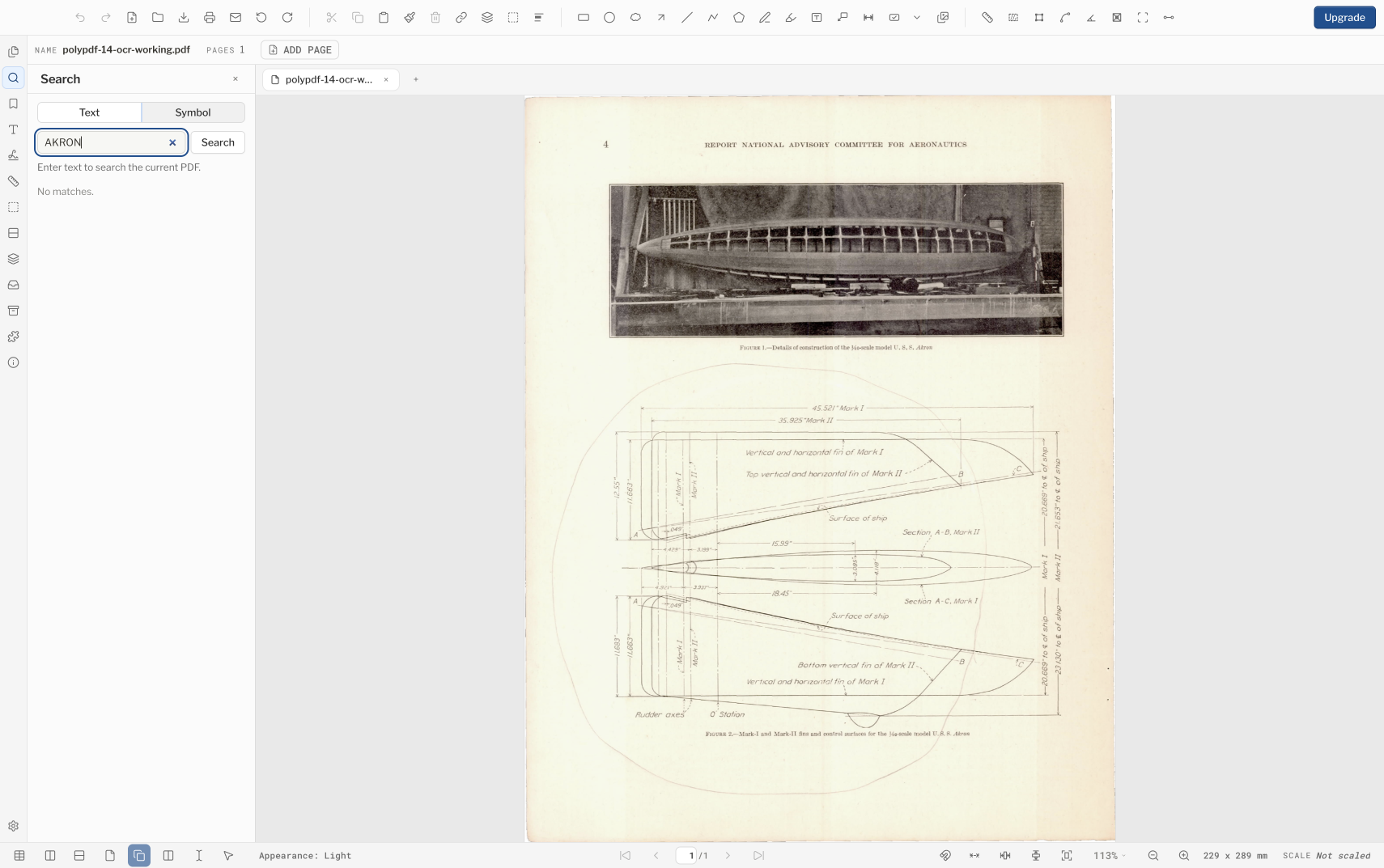This screenshot has width=1384, height=868.
Task: Clear the search field with the X
Action: 172,142
